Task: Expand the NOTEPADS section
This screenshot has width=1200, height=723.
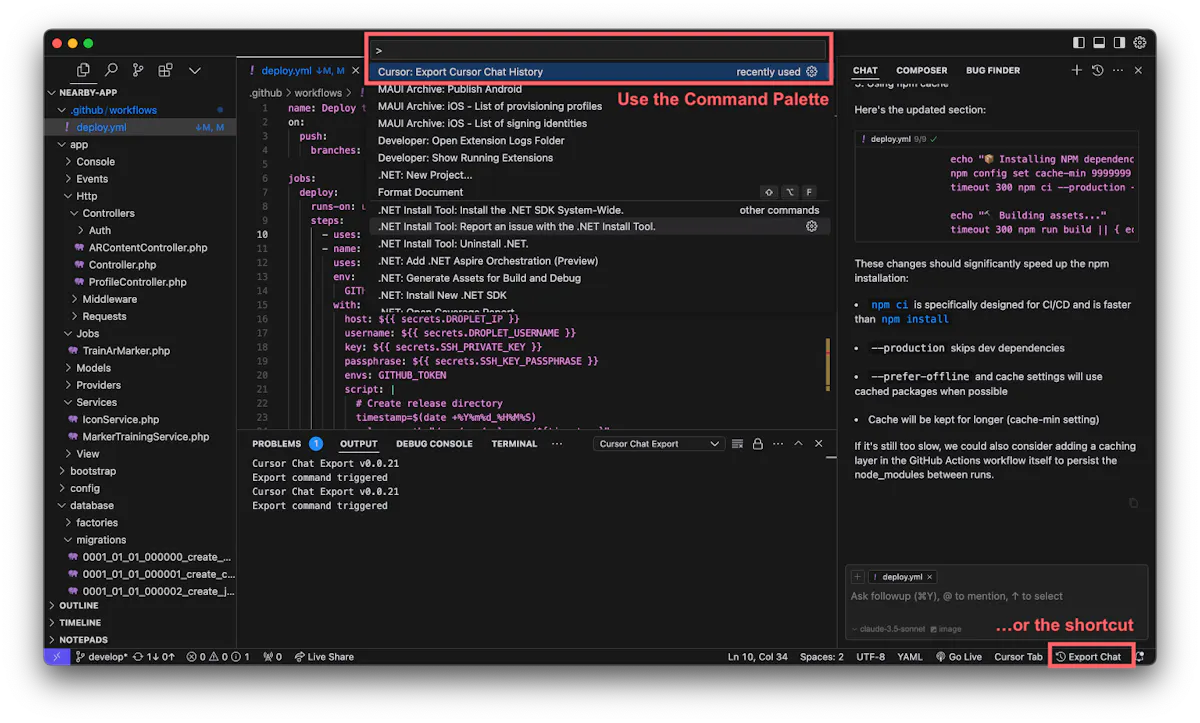Action: click(x=83, y=640)
